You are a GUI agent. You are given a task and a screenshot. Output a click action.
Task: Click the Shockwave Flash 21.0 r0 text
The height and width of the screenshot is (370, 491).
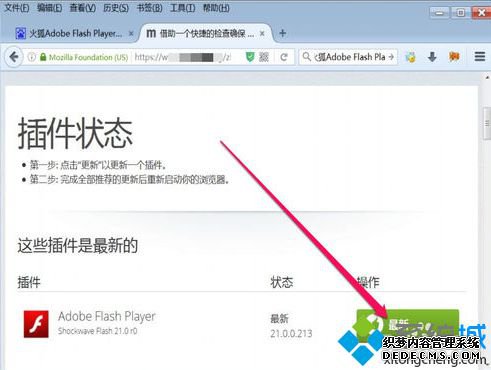click(97, 331)
